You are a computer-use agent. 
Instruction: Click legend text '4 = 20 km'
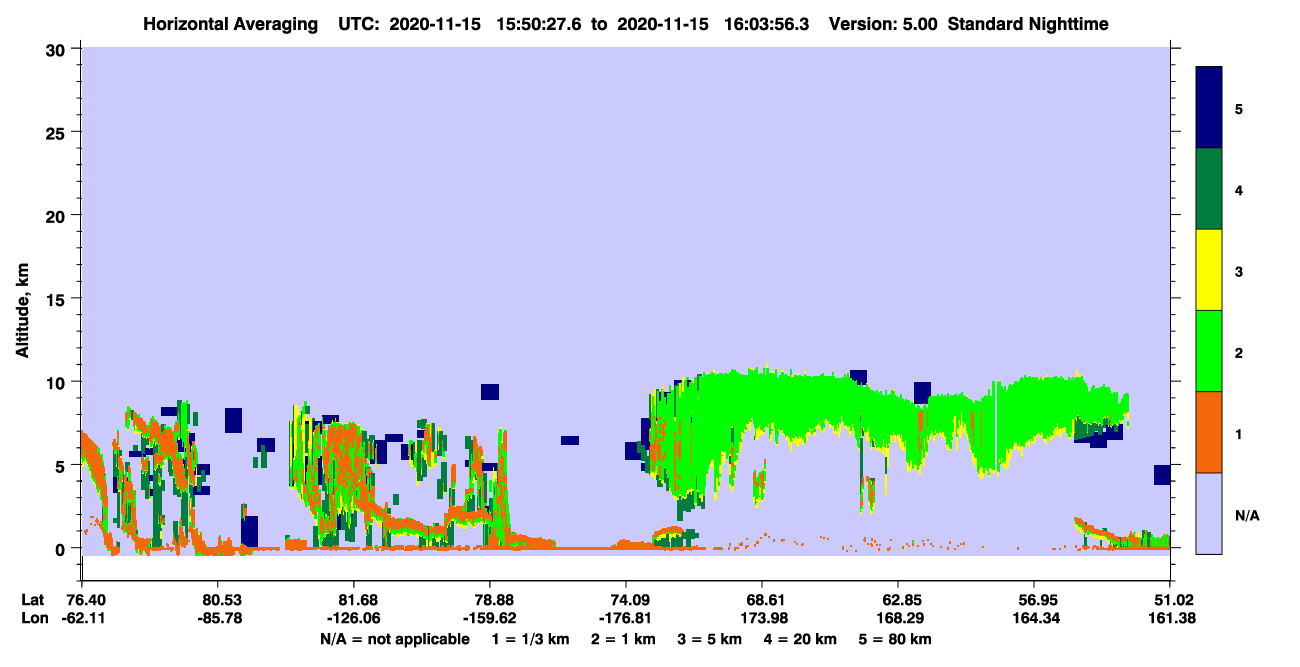click(x=803, y=639)
